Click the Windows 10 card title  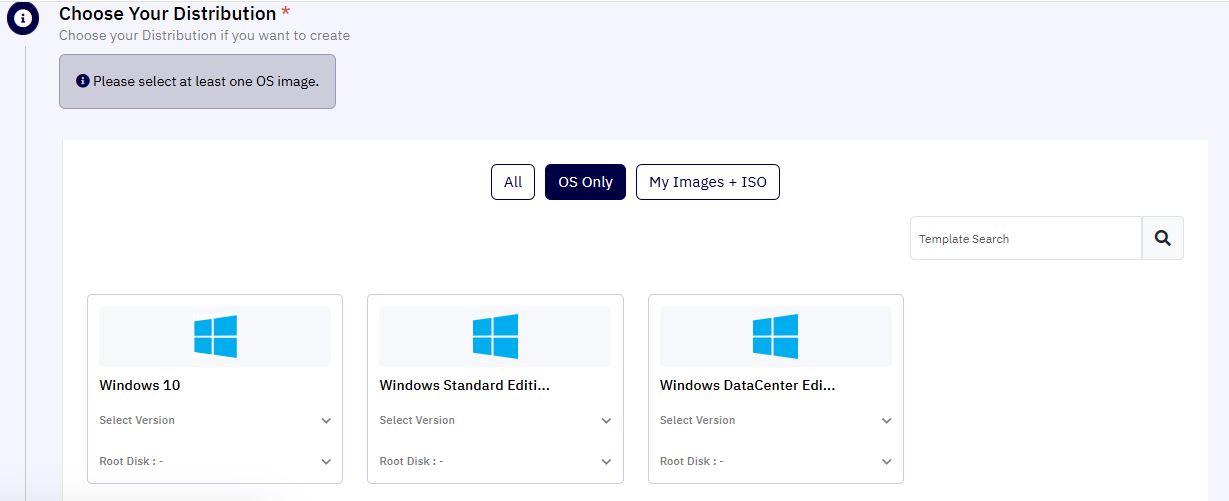(x=140, y=385)
